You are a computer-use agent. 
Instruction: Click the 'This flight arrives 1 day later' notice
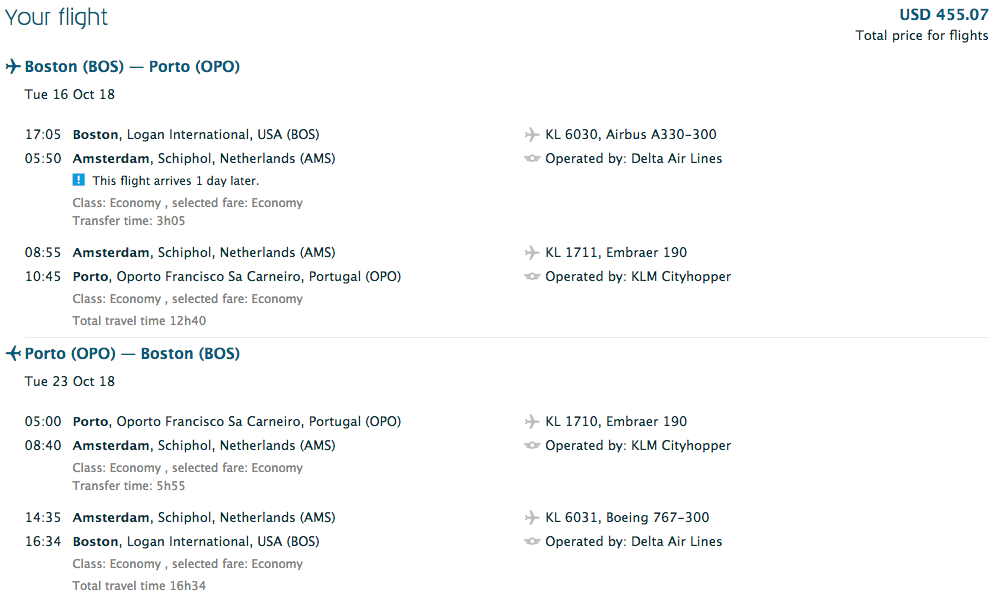[x=176, y=181]
